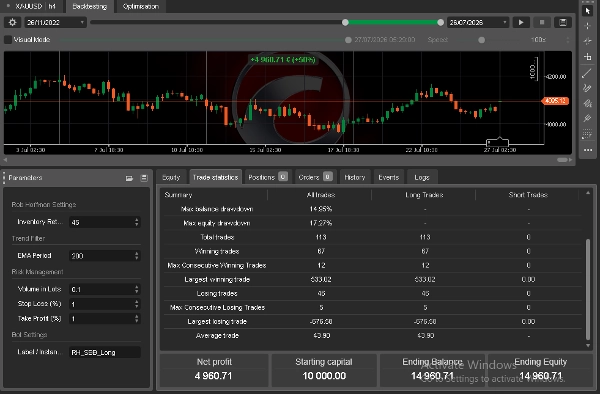Click load parameters folder icon

(x=129, y=178)
